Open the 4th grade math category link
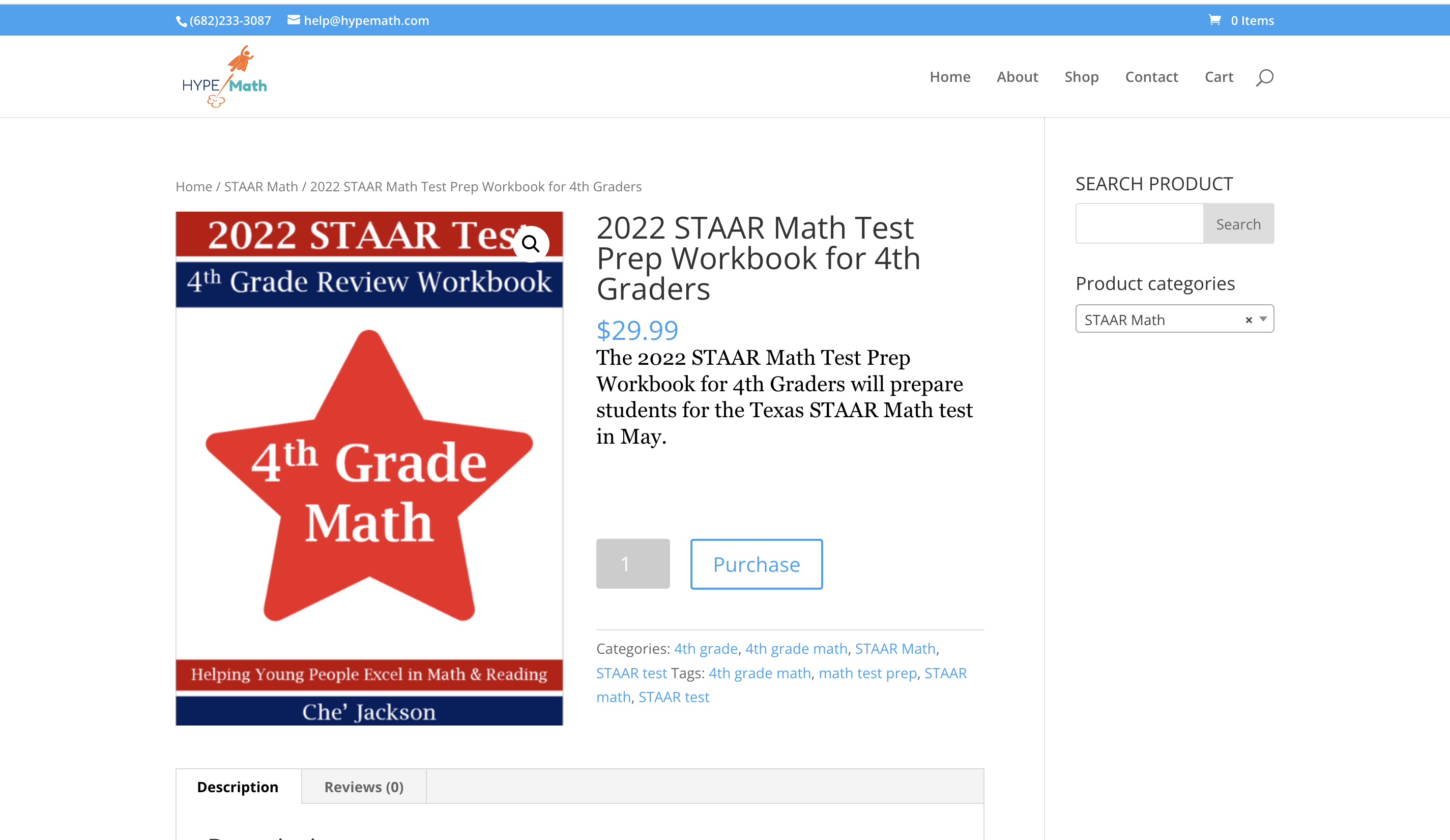The width and height of the screenshot is (1450, 840). pyautogui.click(x=796, y=648)
